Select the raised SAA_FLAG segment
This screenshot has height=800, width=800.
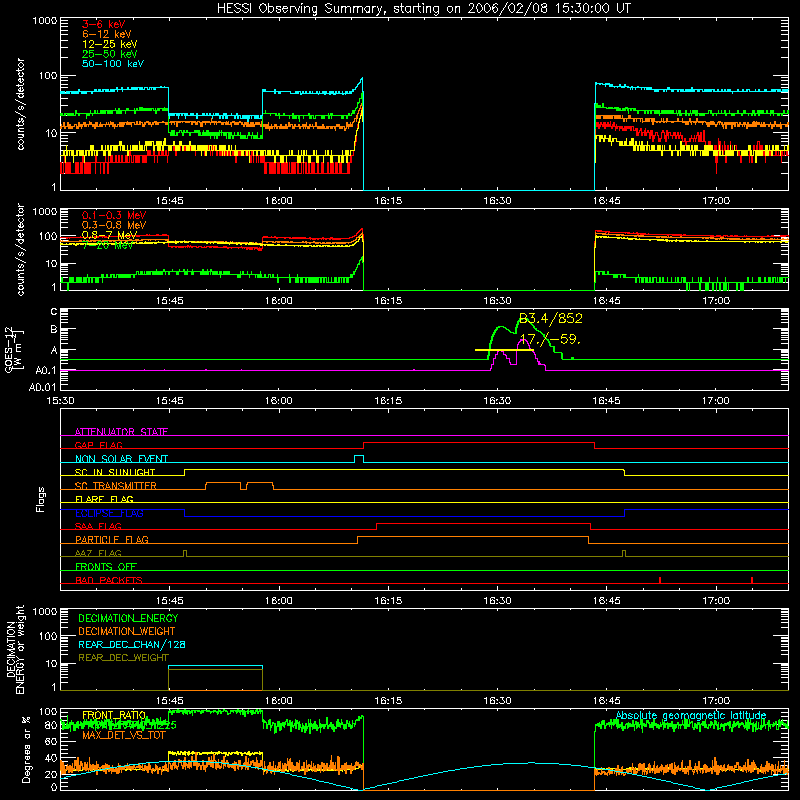click(x=483, y=524)
